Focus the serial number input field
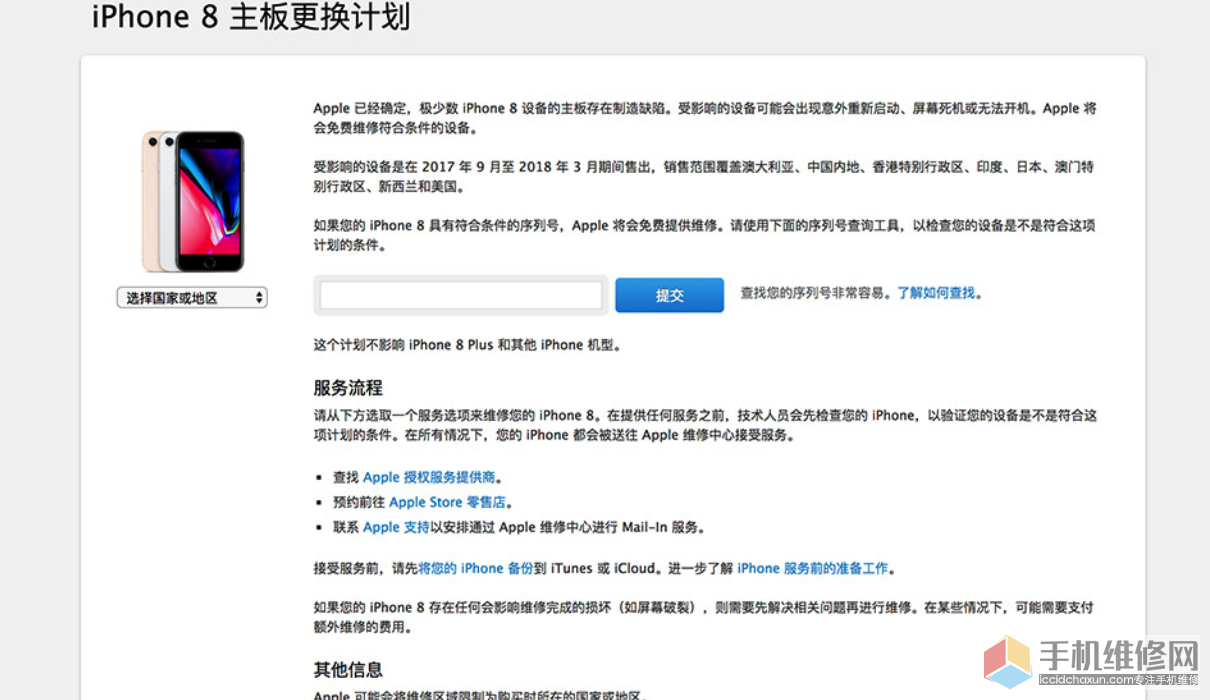Screen dimensions: 1210x700 pos(461,295)
